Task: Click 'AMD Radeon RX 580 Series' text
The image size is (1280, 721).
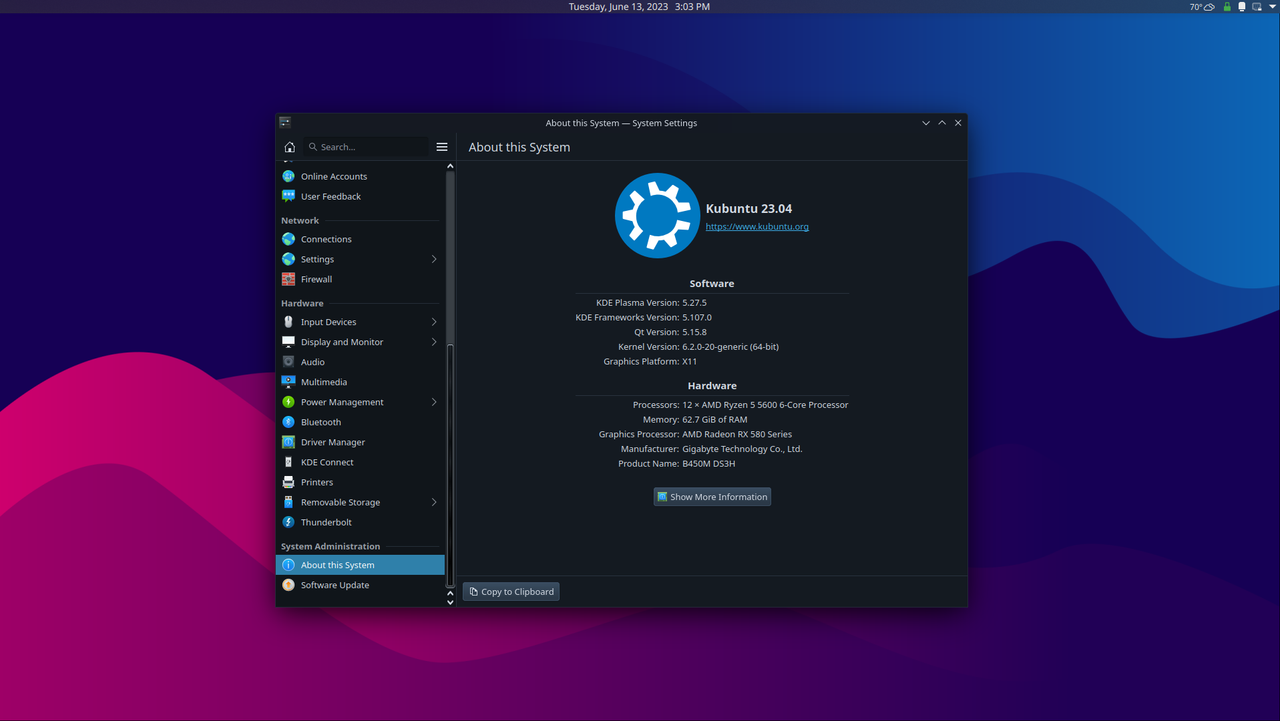Action: point(737,434)
